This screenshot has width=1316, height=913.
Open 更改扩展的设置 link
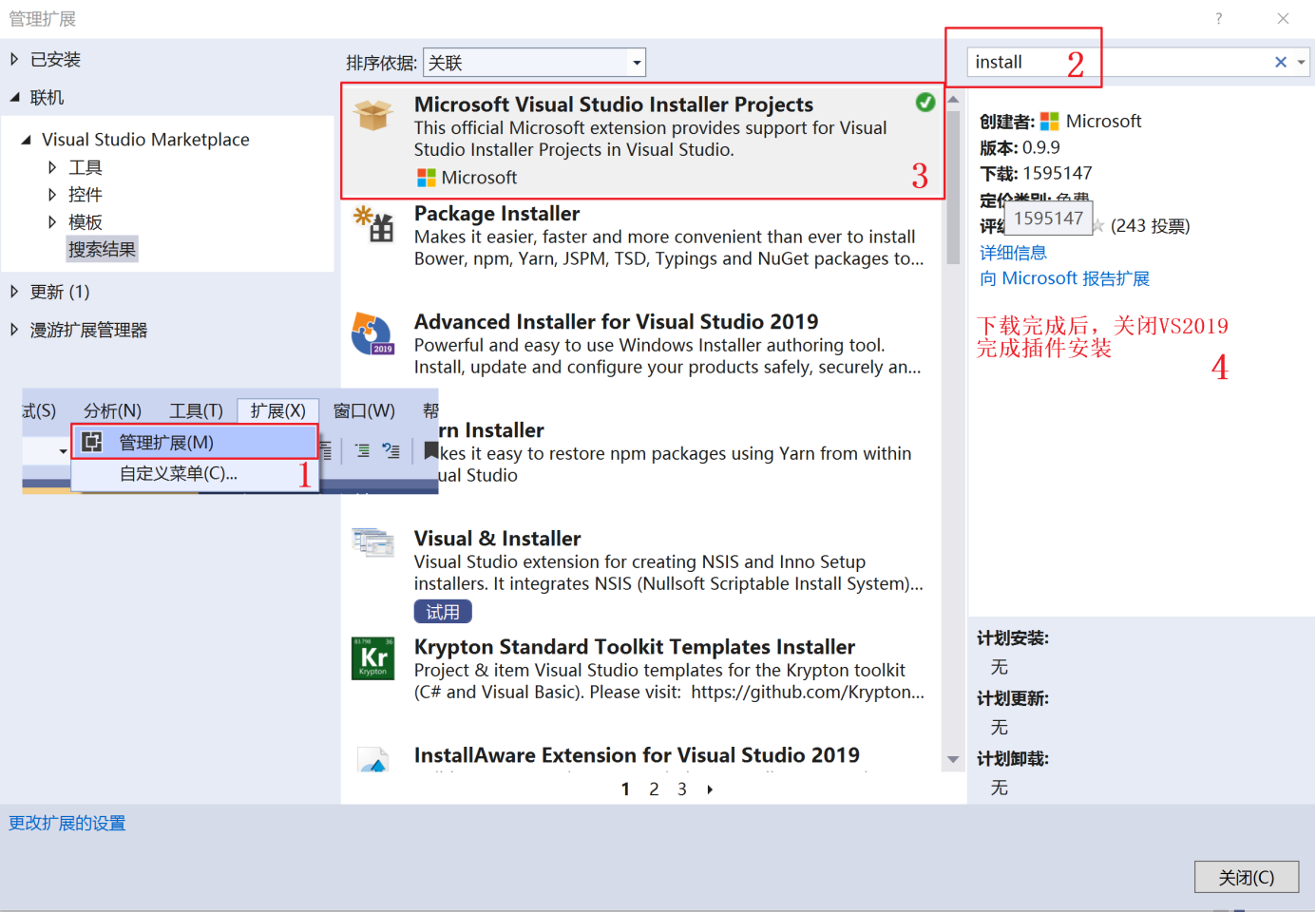click(x=67, y=823)
